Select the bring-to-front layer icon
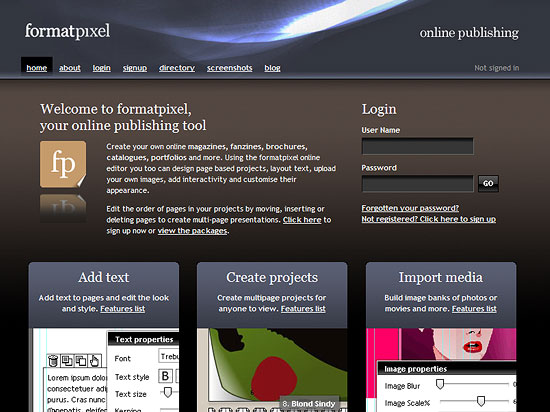Viewport: 550px width, 412px height. [67, 360]
